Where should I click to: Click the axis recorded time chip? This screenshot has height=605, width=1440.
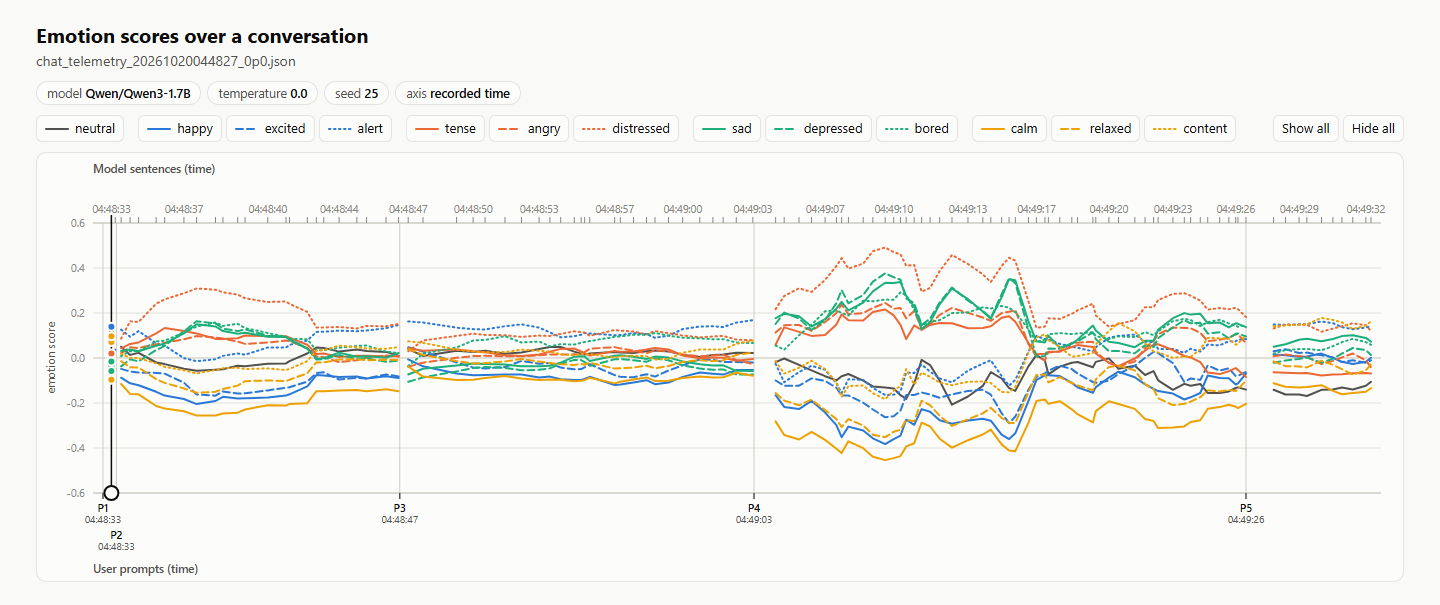pyautogui.click(x=458, y=93)
